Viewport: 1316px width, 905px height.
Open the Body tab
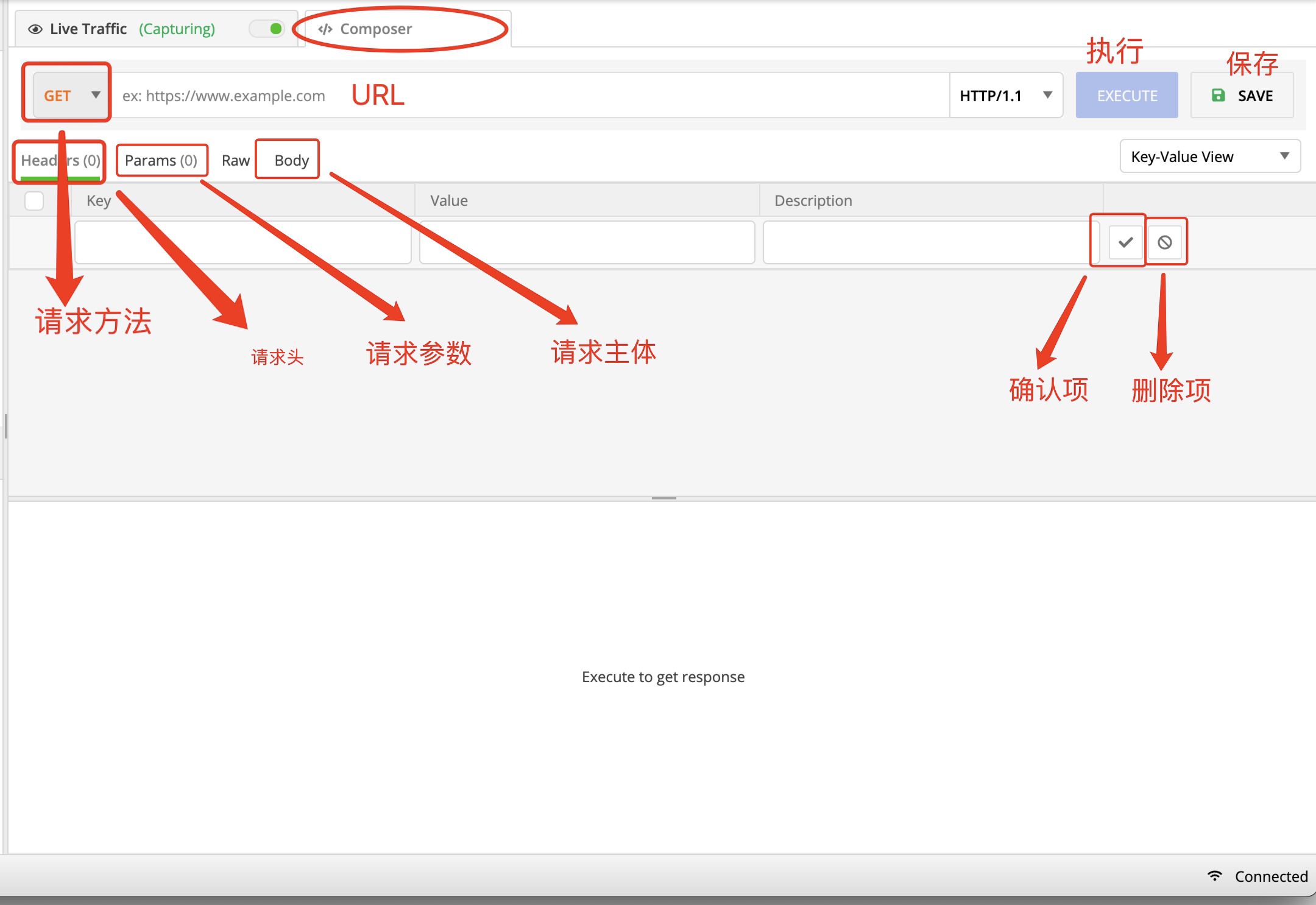click(x=291, y=160)
